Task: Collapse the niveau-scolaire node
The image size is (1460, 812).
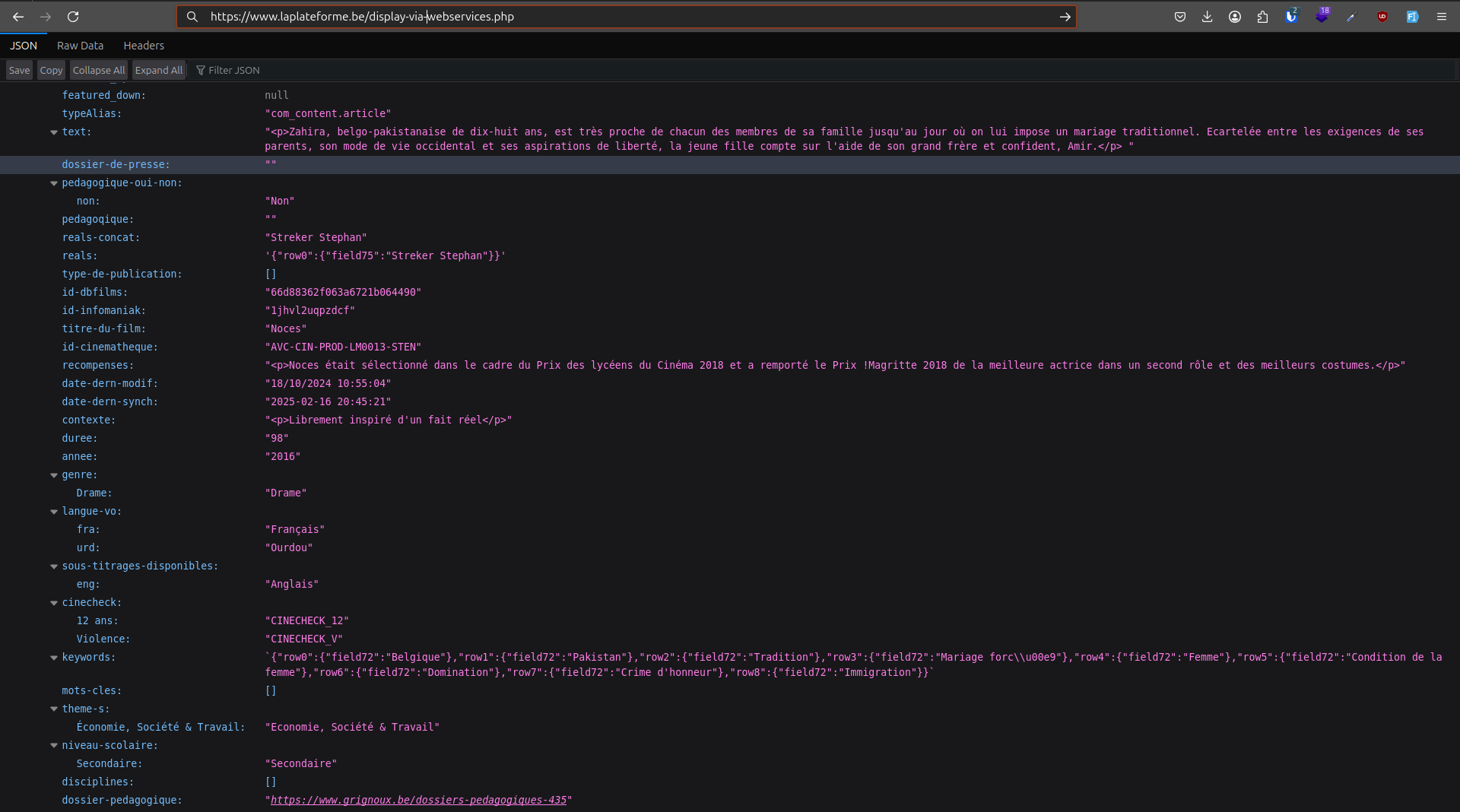Action: pos(54,746)
